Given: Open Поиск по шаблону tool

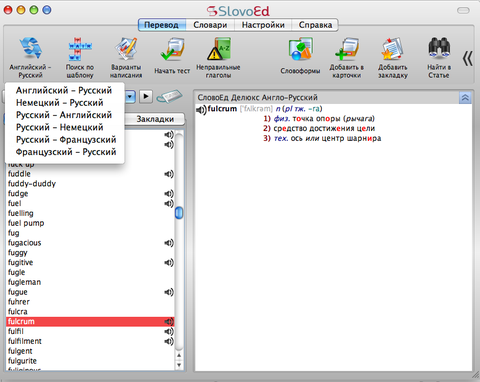Looking at the screenshot, I should 80,49.
